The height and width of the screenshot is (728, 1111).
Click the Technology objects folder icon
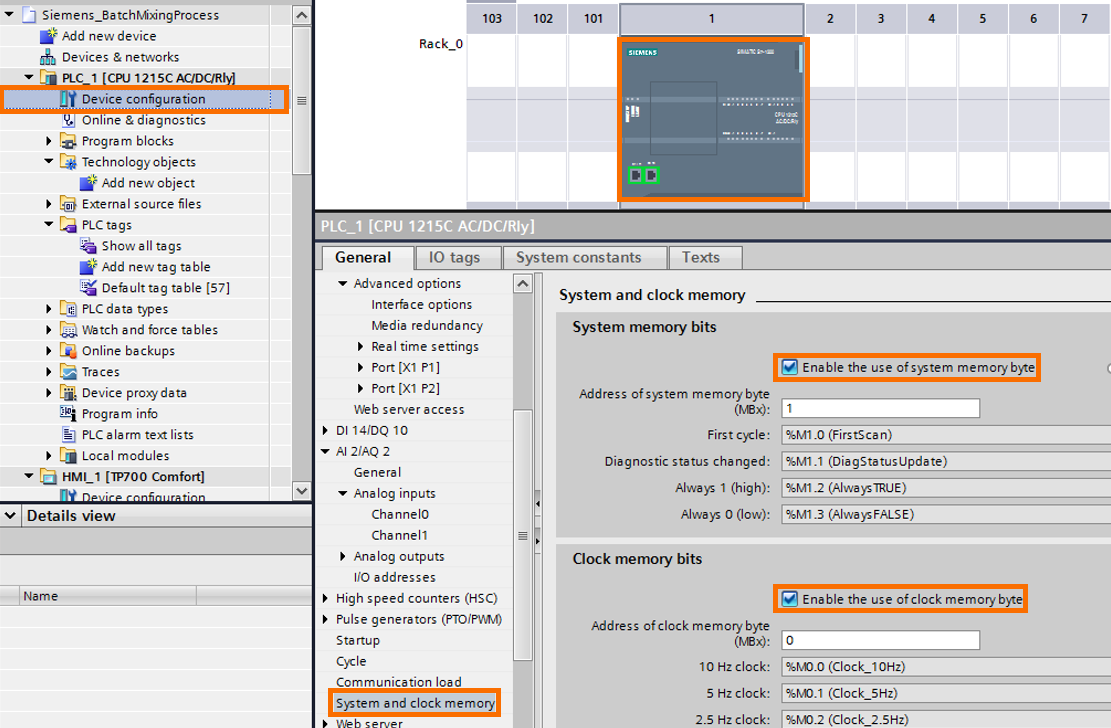pyautogui.click(x=68, y=162)
